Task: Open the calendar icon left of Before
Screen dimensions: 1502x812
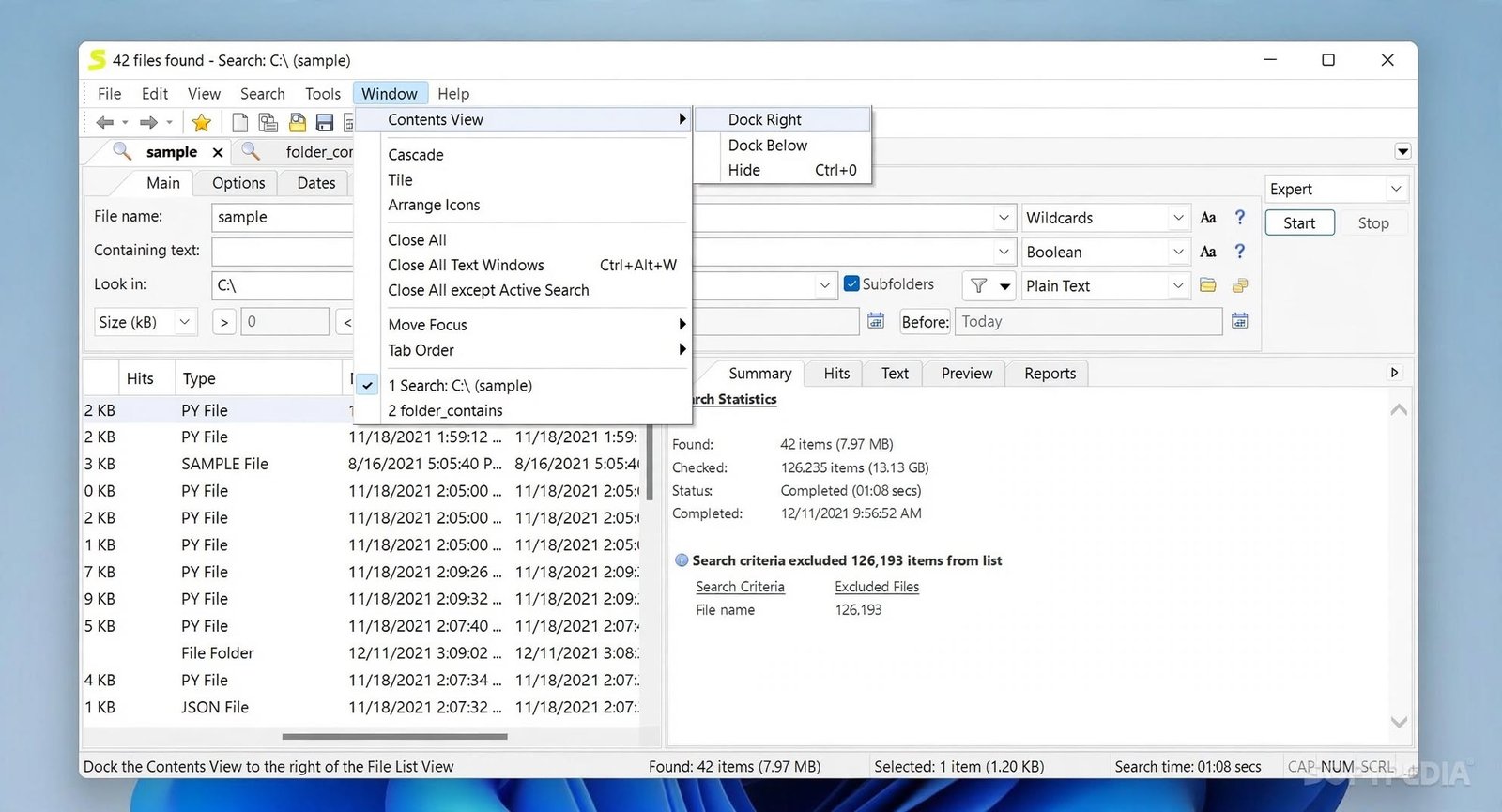Action: (876, 321)
